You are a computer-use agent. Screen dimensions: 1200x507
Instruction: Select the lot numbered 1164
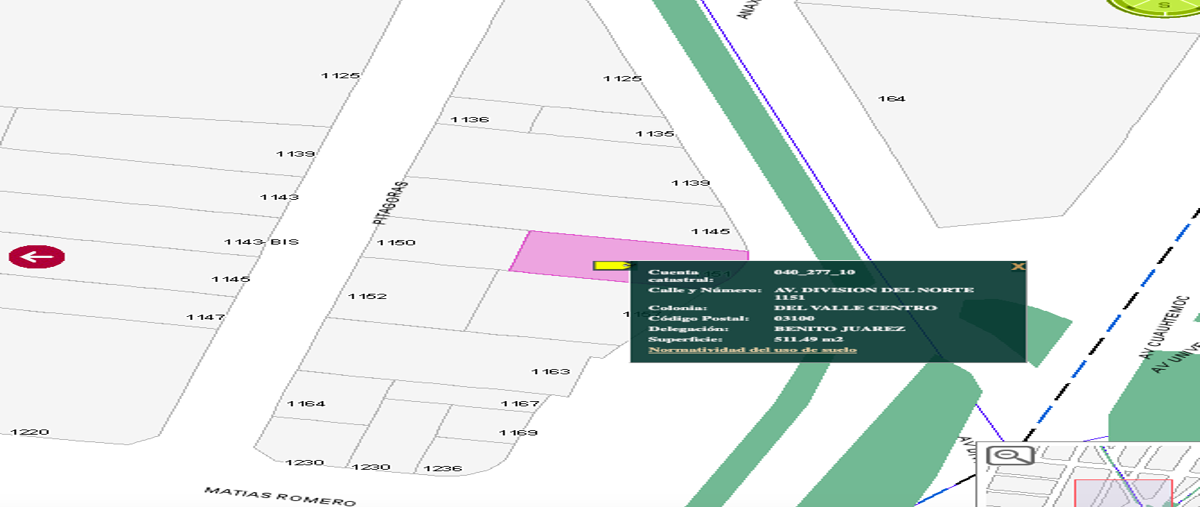307,403
